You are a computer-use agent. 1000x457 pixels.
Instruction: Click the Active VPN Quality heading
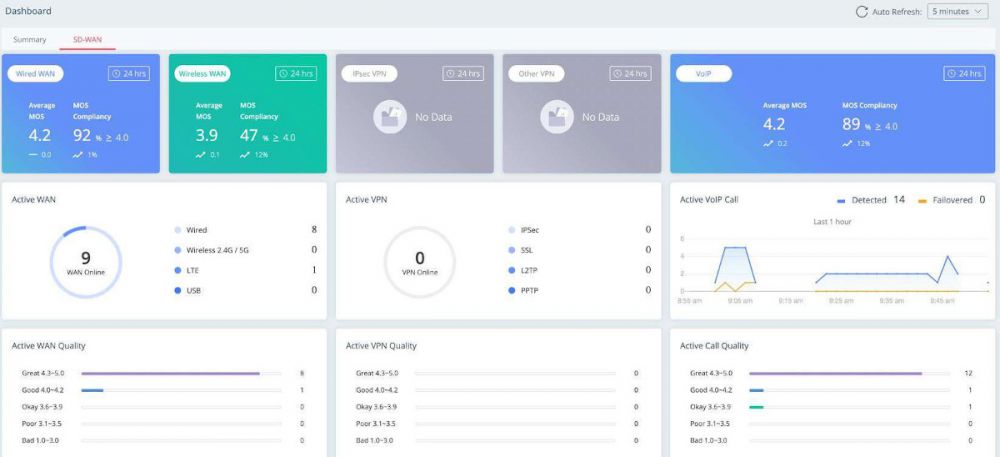381,345
